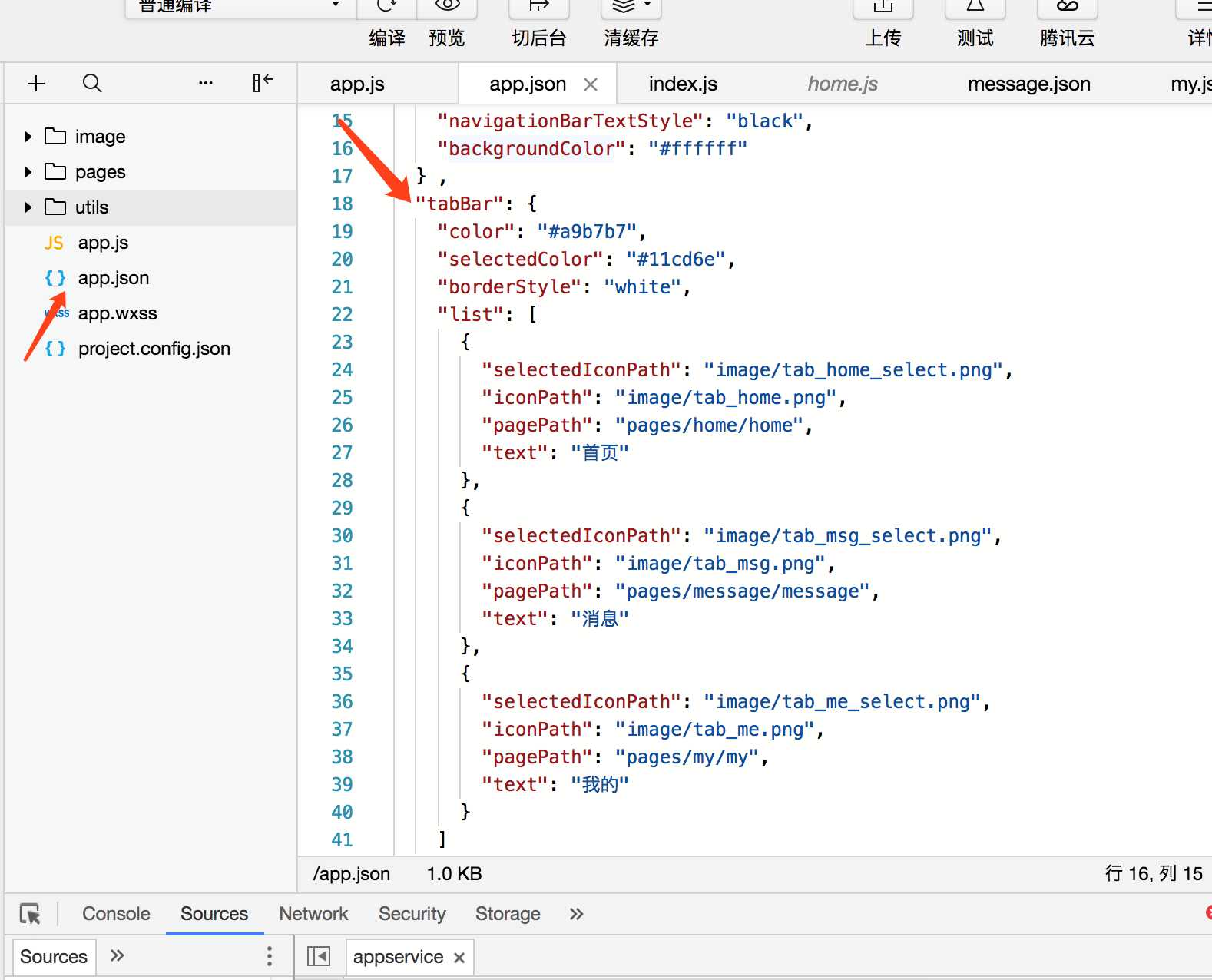
Task: Switch to the index.js editor tab
Action: point(683,84)
